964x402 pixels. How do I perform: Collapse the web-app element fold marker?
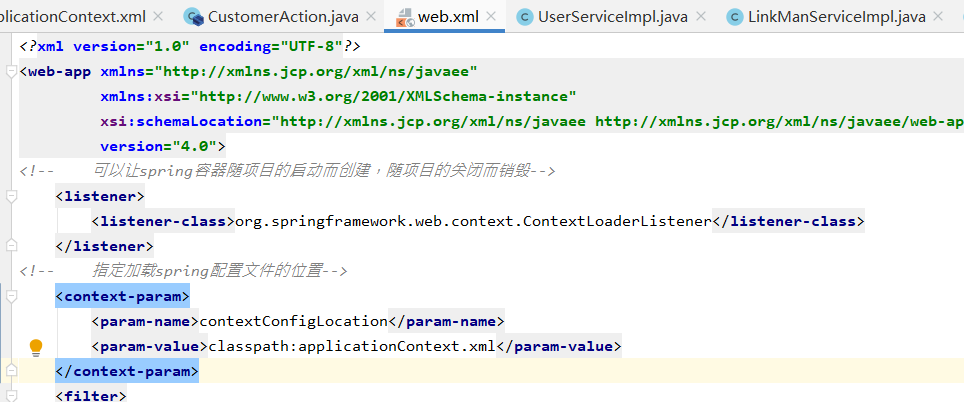click(x=10, y=72)
